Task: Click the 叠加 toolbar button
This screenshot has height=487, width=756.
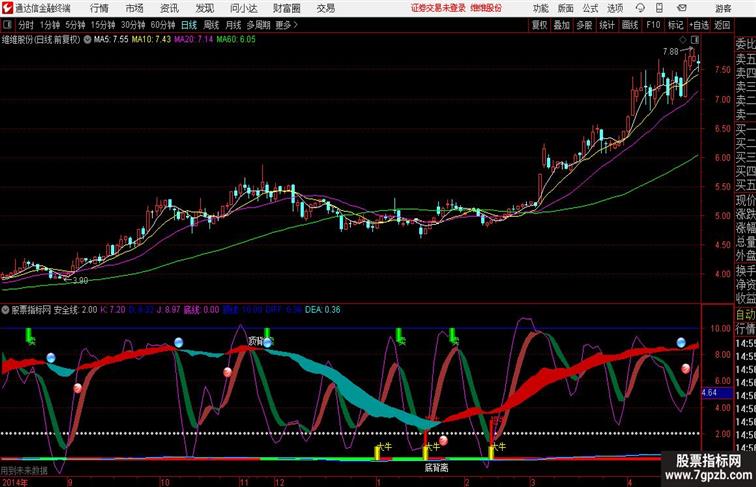Action: tap(561, 25)
